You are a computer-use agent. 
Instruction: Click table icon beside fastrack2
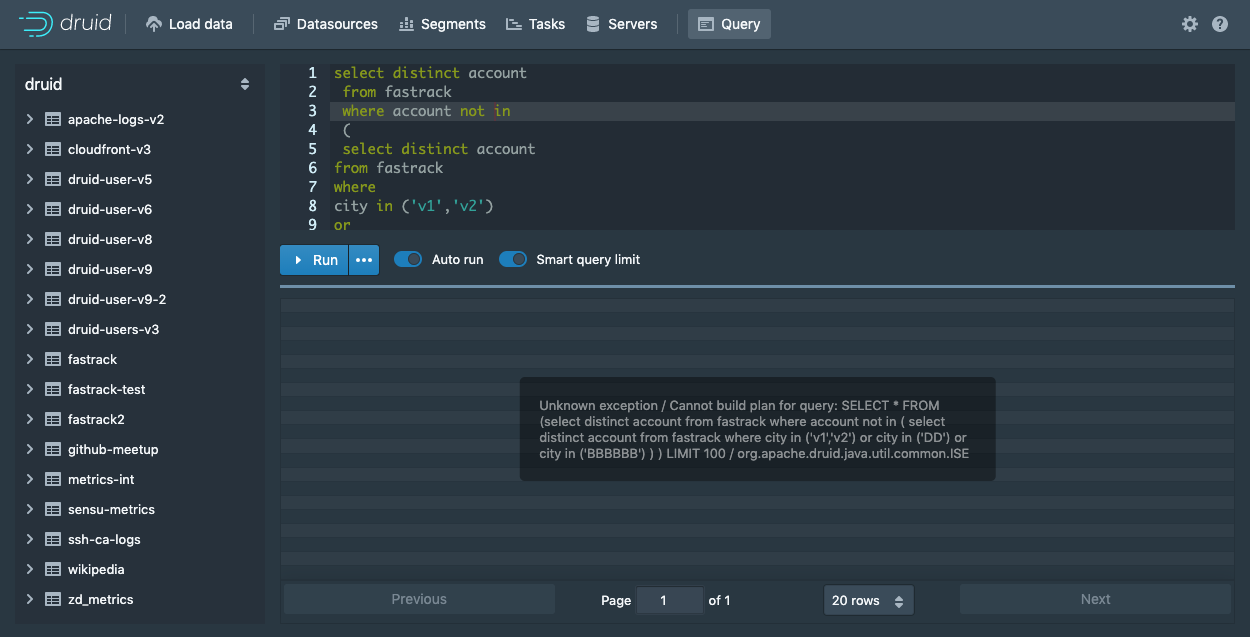pos(53,419)
